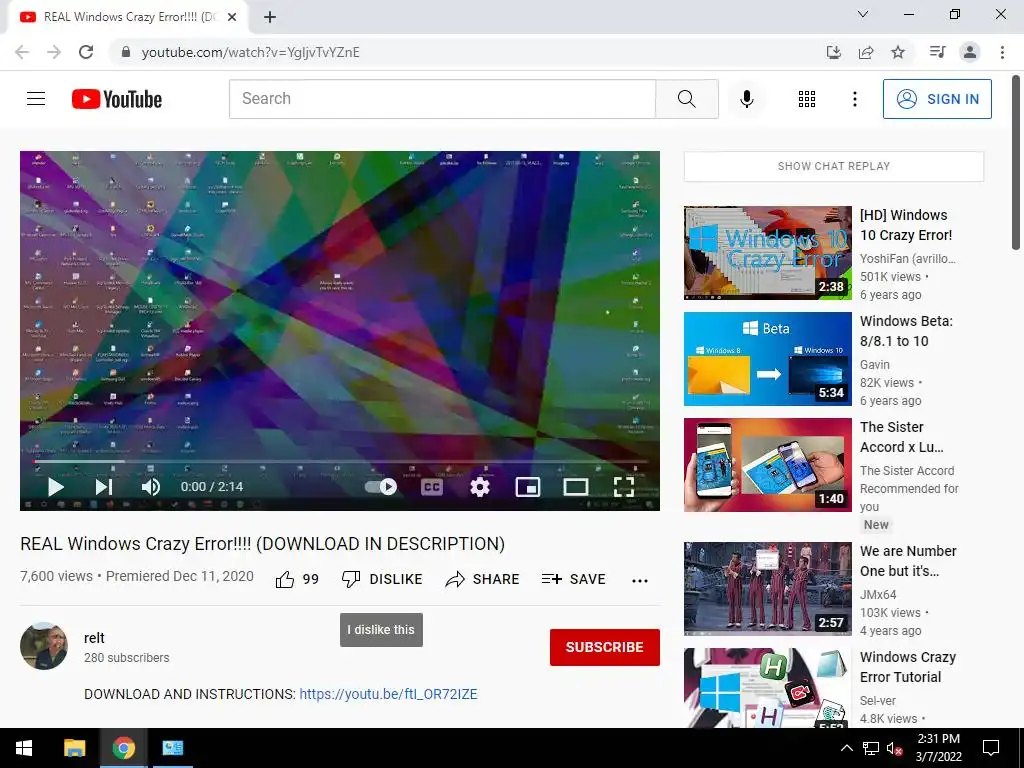Open YouTube settings three-dot menu
This screenshot has height=768, width=1024.
click(854, 99)
